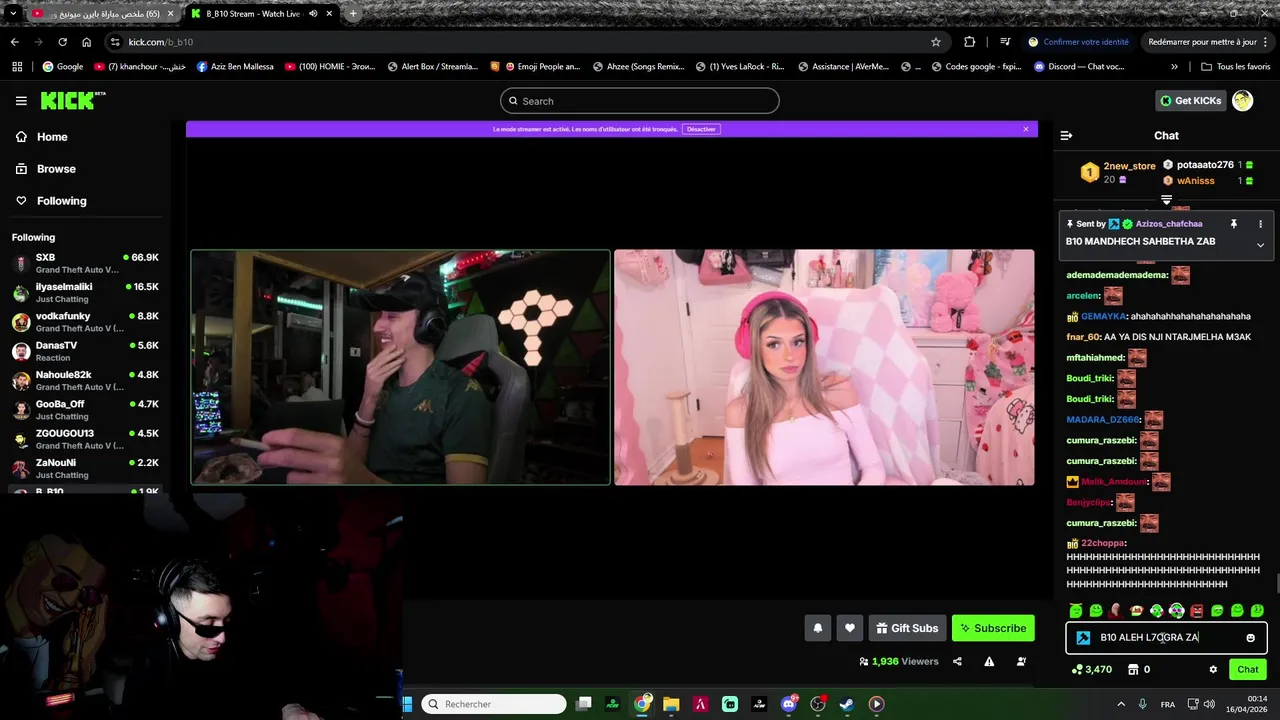Follow the channel with the heart button

coord(850,628)
